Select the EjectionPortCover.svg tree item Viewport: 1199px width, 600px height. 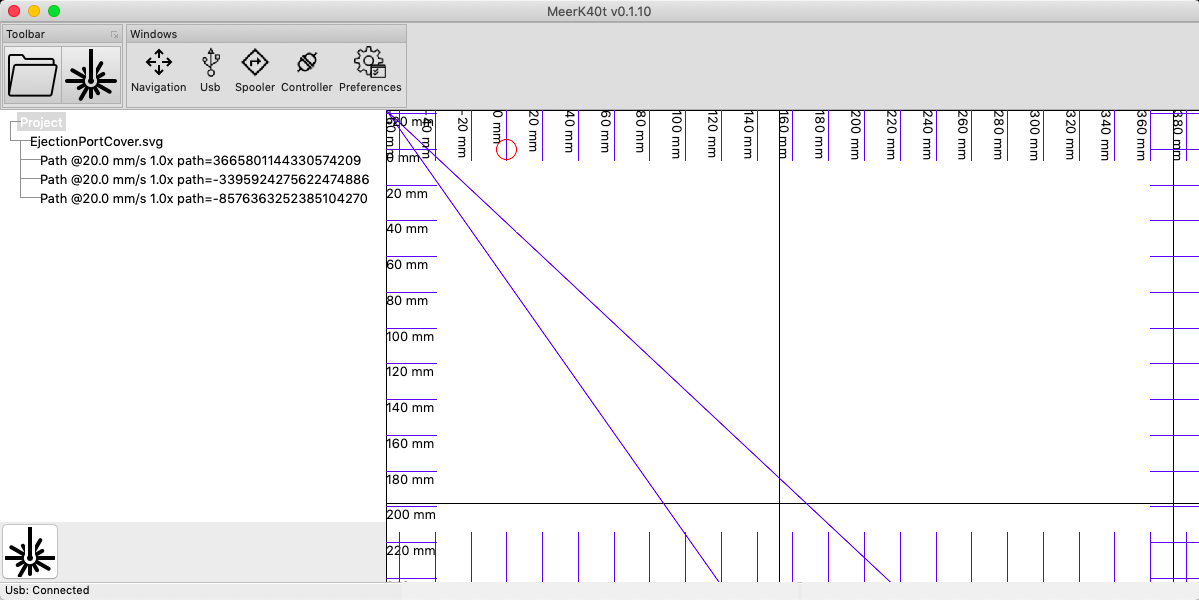[96, 141]
